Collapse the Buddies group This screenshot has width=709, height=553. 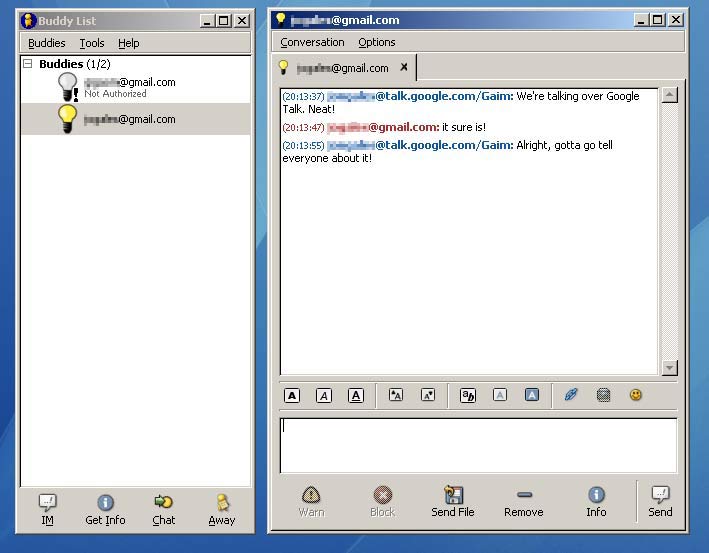point(28,64)
